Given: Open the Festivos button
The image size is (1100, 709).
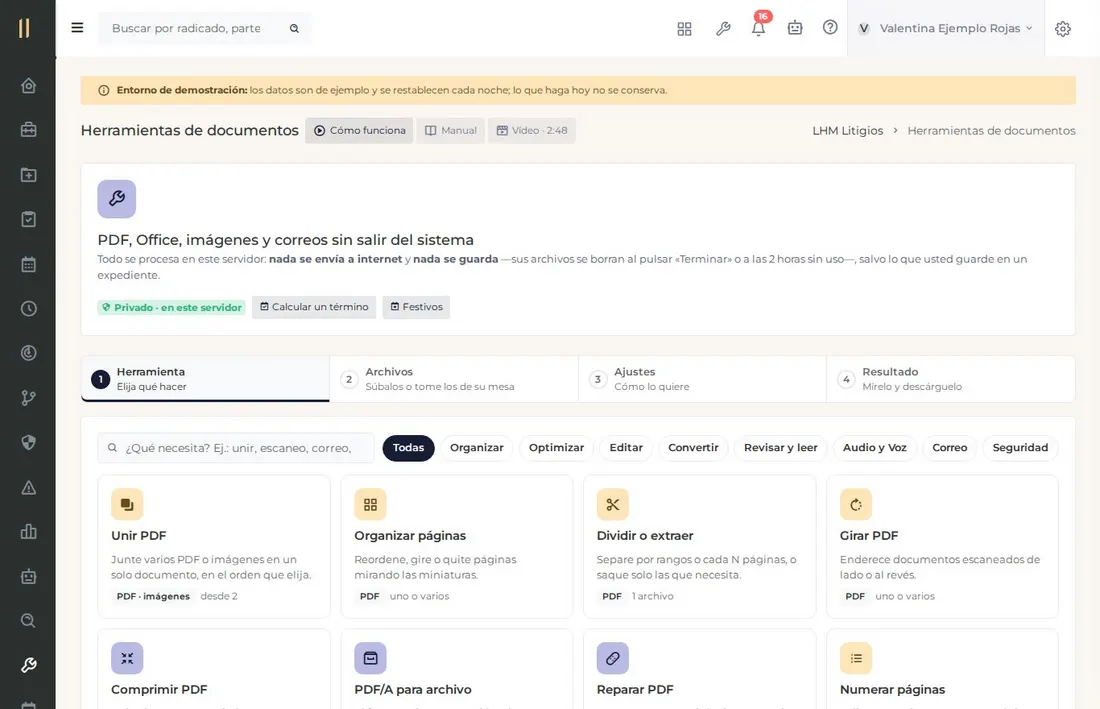Looking at the screenshot, I should (416, 307).
